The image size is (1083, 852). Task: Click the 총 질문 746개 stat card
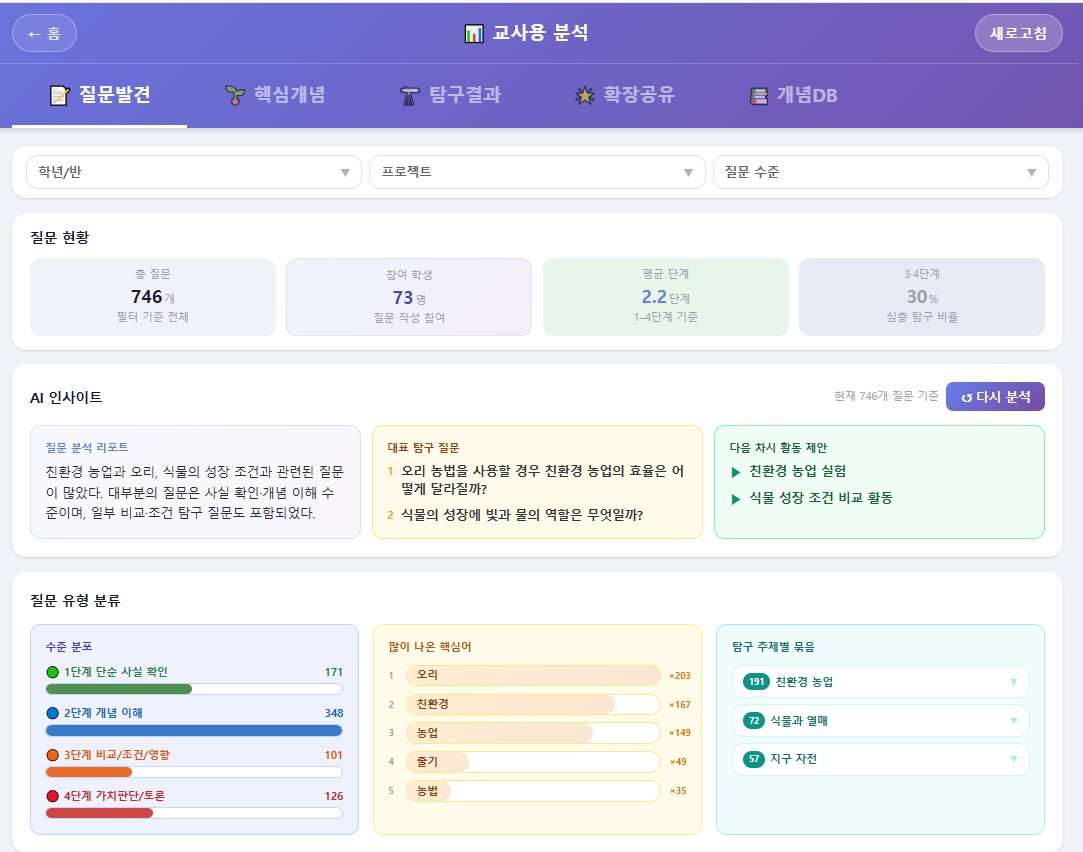coord(153,297)
